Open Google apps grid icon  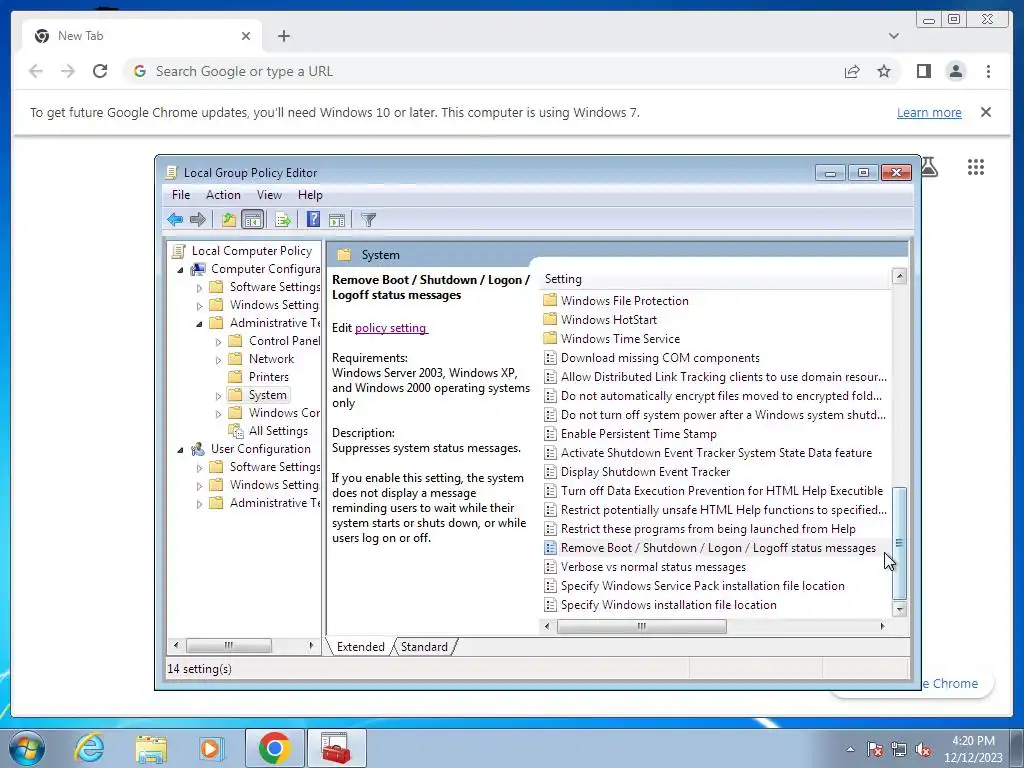(x=976, y=167)
